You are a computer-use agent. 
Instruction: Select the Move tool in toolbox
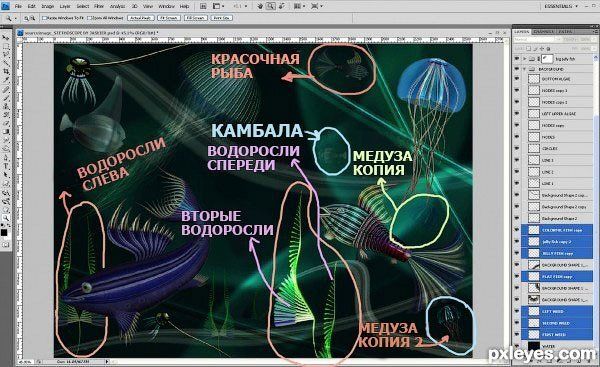coord(5,38)
